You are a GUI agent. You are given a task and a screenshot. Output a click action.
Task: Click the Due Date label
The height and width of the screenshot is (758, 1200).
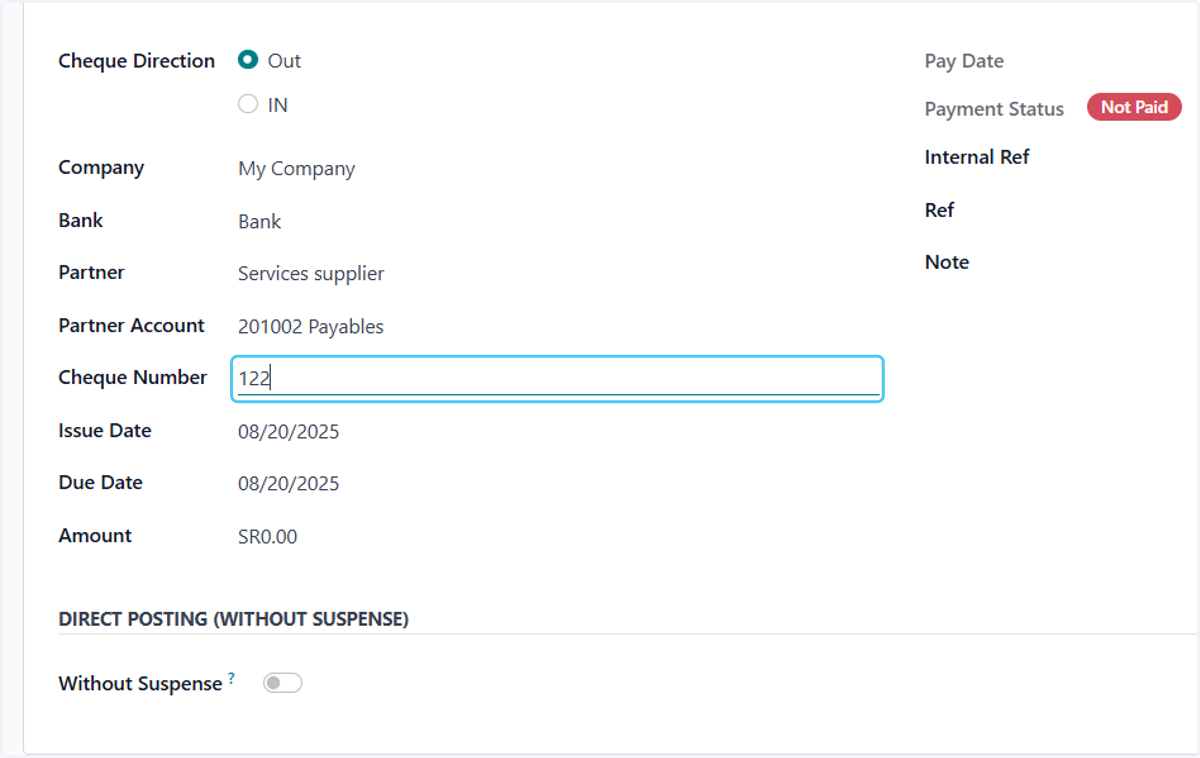tap(100, 482)
